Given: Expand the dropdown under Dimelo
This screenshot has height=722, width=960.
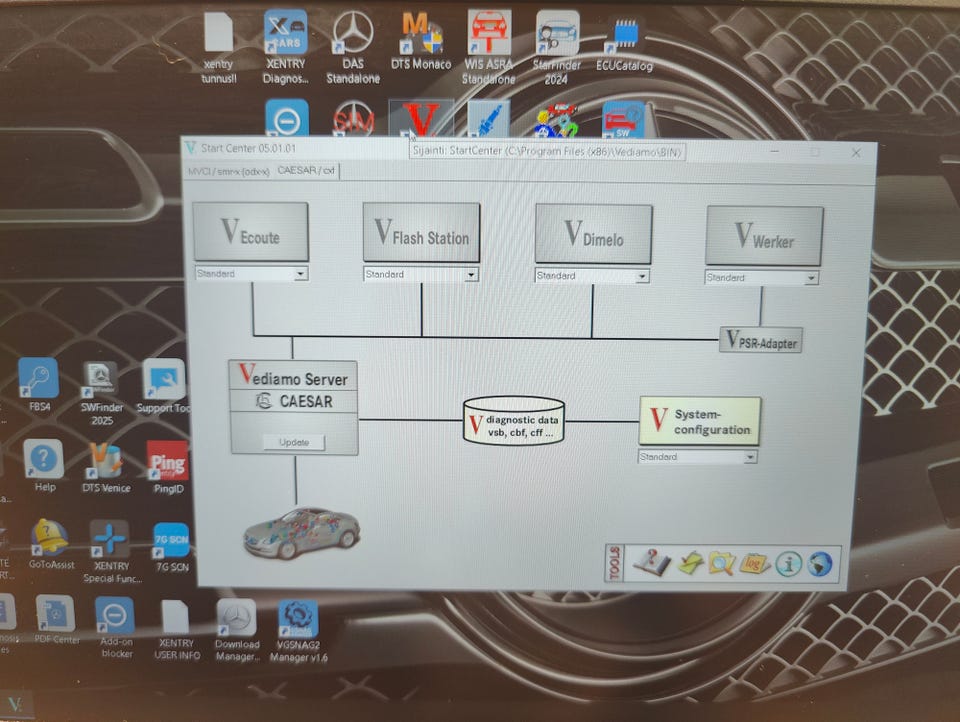Looking at the screenshot, I should point(642,277).
